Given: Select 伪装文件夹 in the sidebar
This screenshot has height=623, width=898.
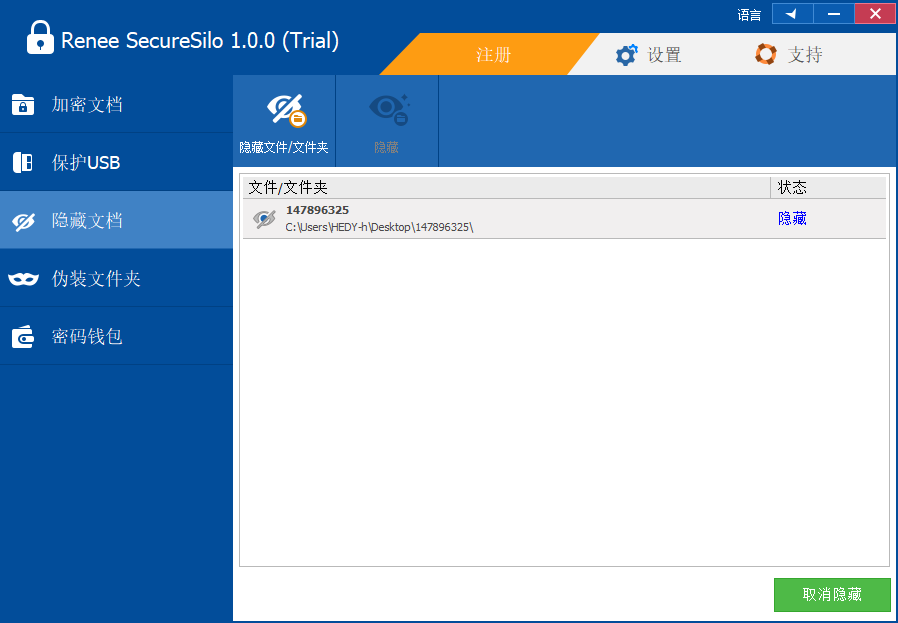Looking at the screenshot, I should click(x=116, y=278).
